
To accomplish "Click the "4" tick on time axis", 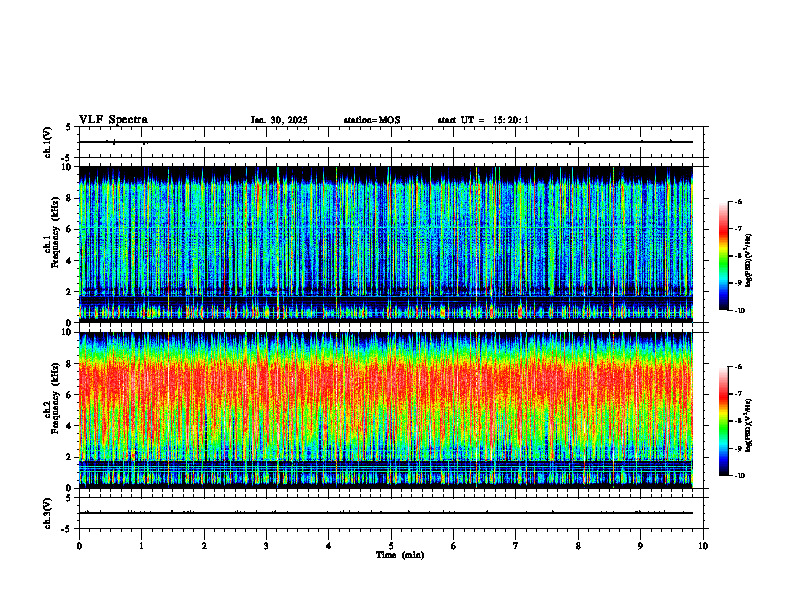I will pyautogui.click(x=329, y=546).
